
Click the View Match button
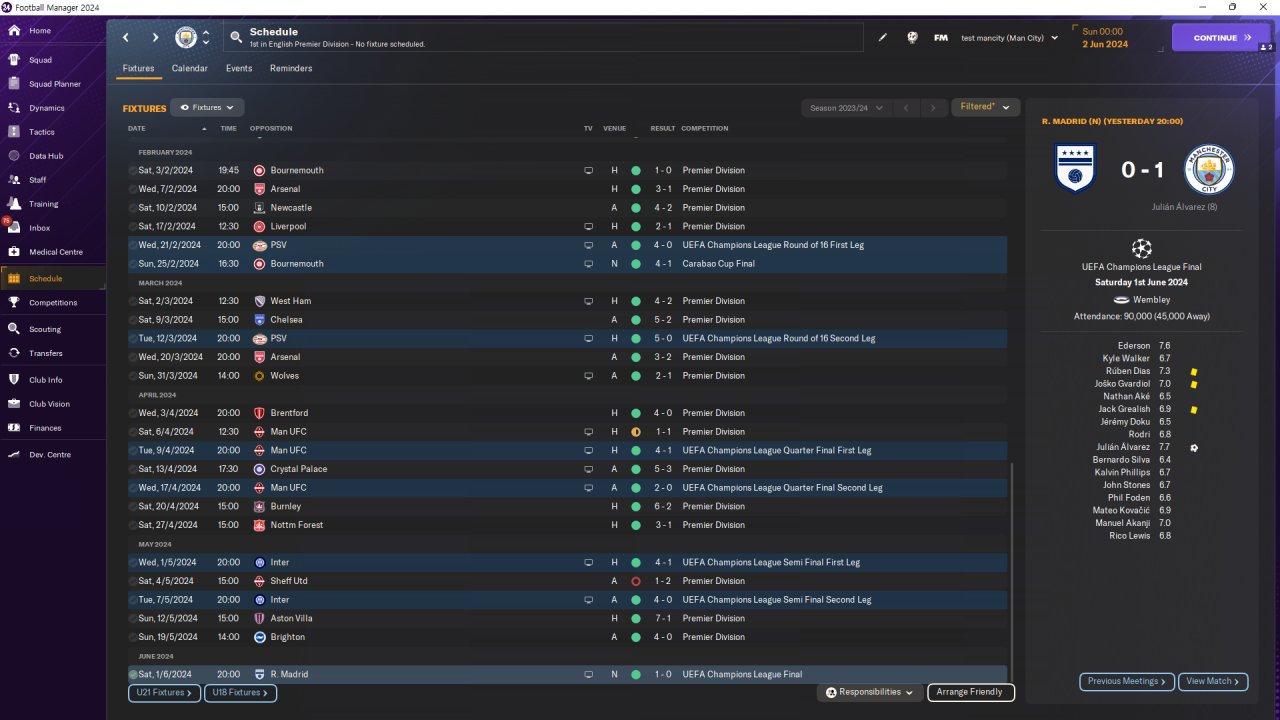[1213, 681]
